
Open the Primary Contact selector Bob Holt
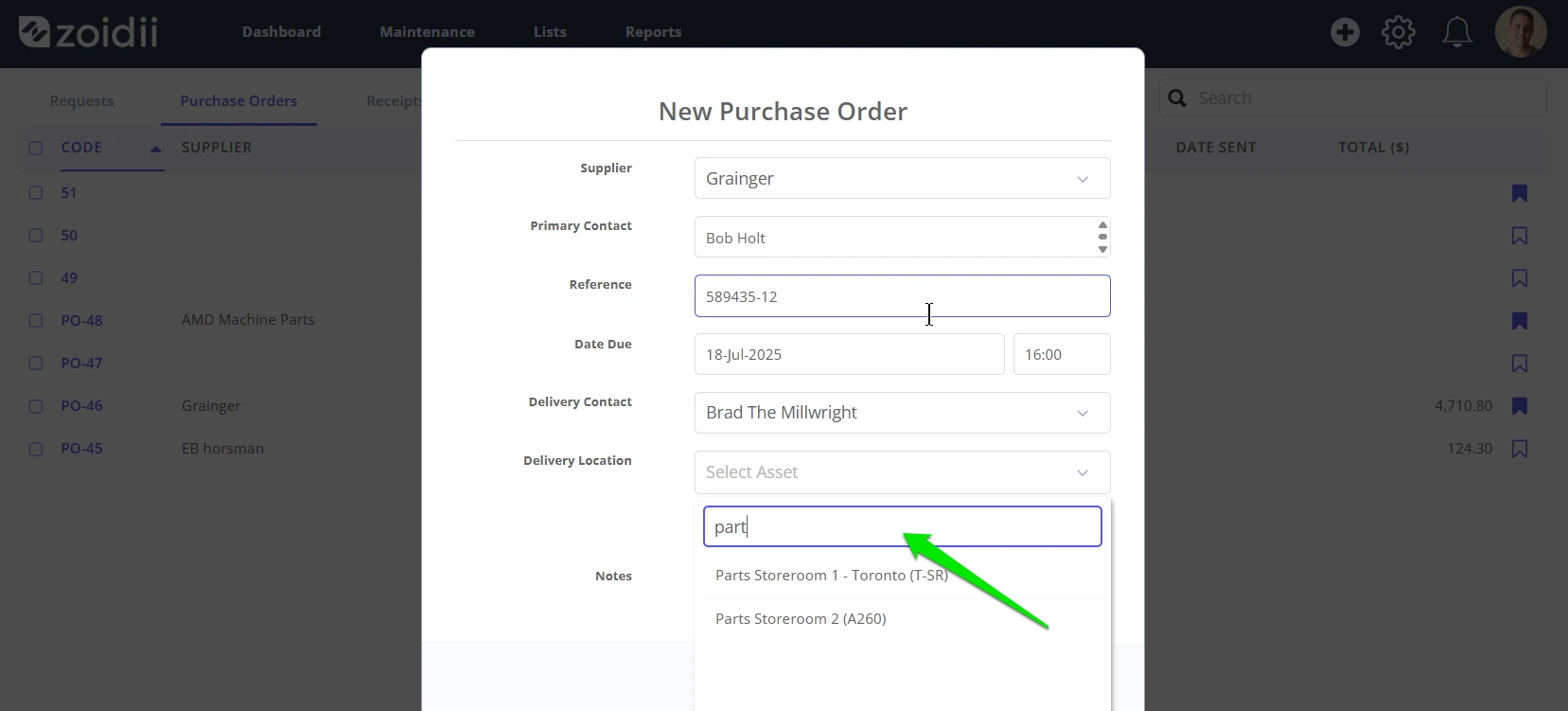902,237
